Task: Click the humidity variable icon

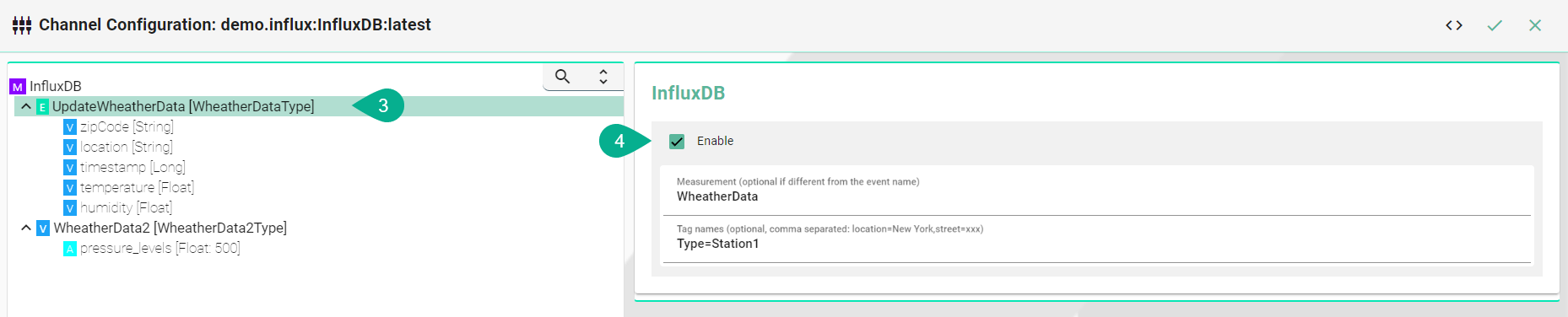Action: point(70,208)
